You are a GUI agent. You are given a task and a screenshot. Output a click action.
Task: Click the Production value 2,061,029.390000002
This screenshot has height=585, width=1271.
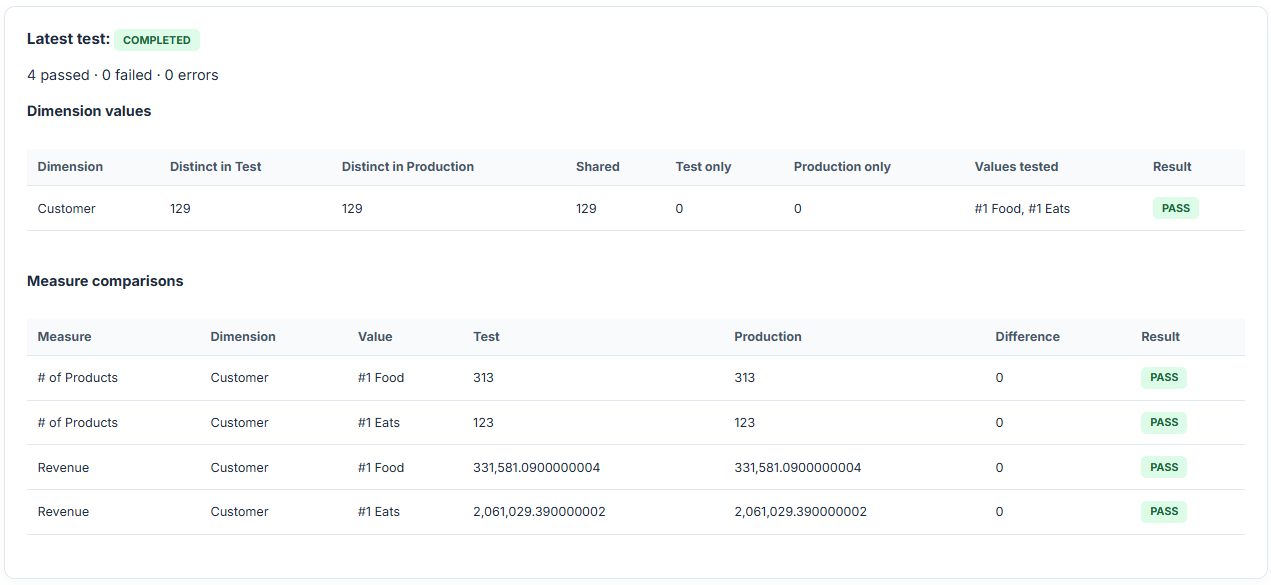point(800,512)
